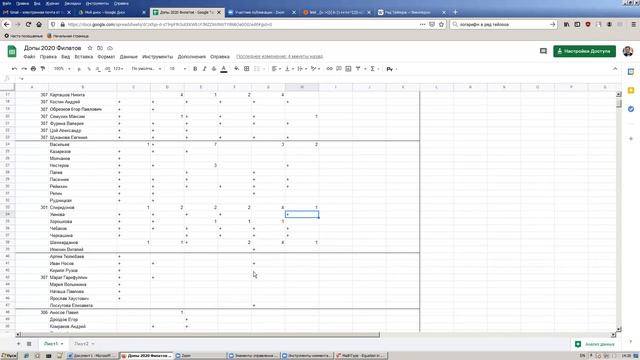The height and width of the screenshot is (360, 640).
Task: Open the Google Sheets home icon
Action: [x=12, y=51]
